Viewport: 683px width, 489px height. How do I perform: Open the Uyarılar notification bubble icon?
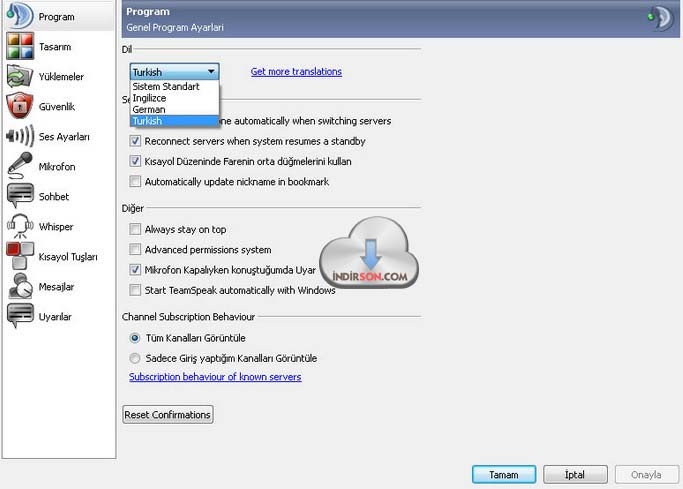(x=20, y=316)
